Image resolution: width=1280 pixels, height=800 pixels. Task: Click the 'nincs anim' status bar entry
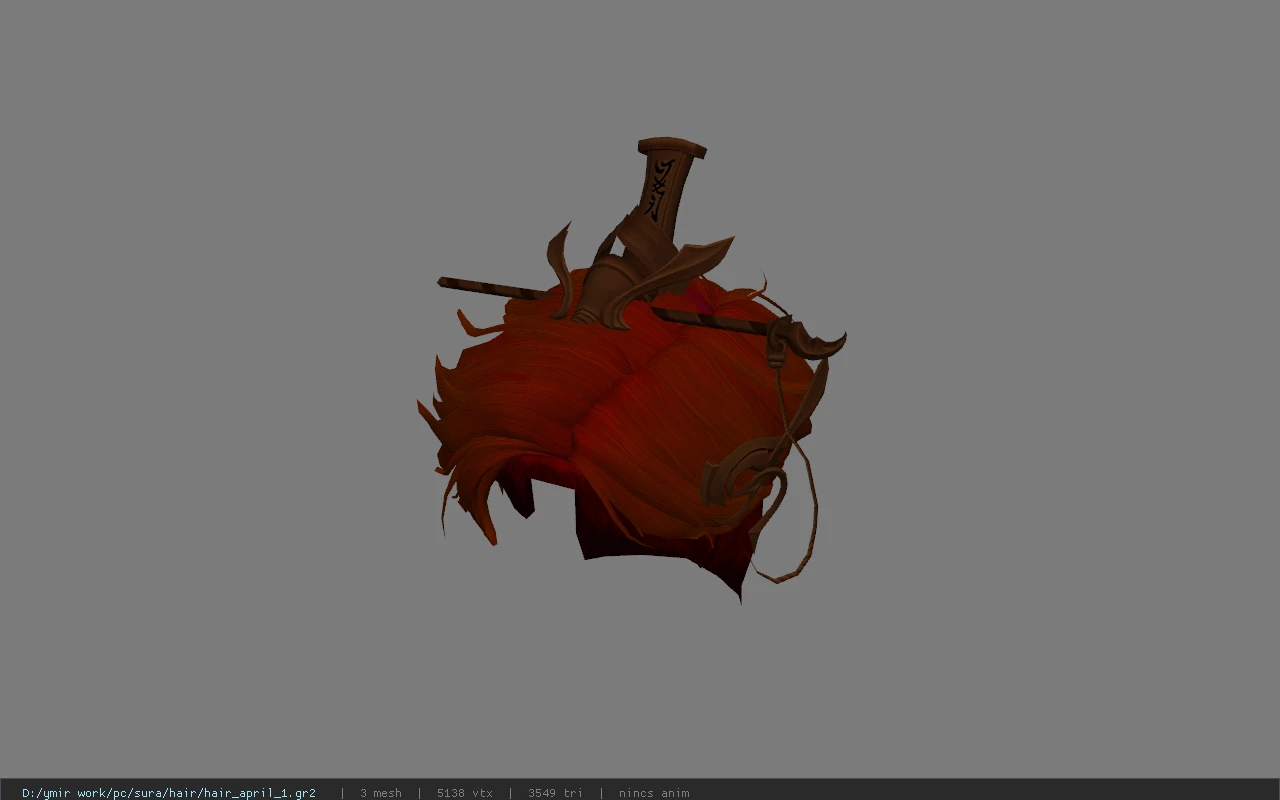(654, 793)
